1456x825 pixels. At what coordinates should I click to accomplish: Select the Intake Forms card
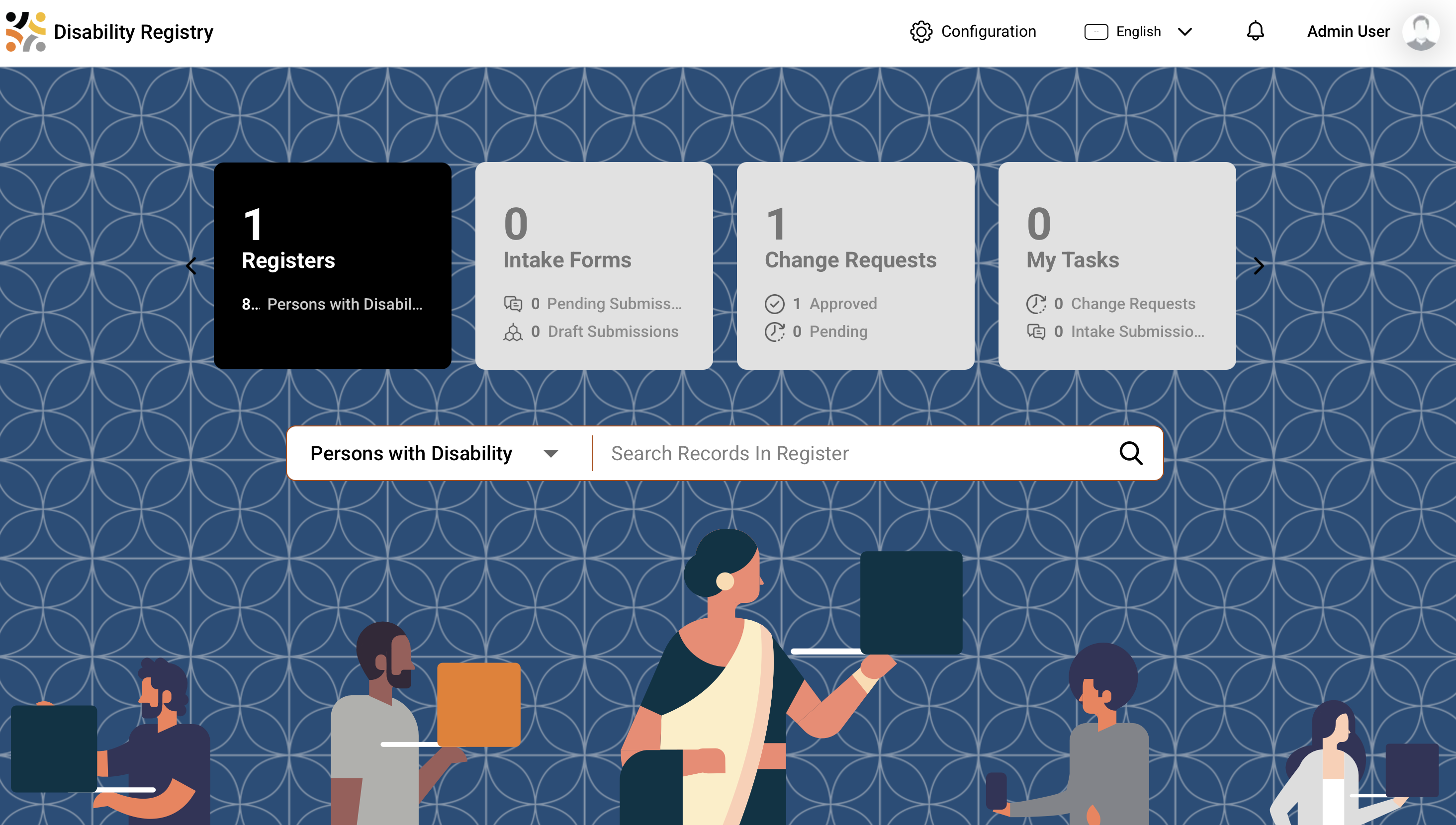click(x=594, y=266)
